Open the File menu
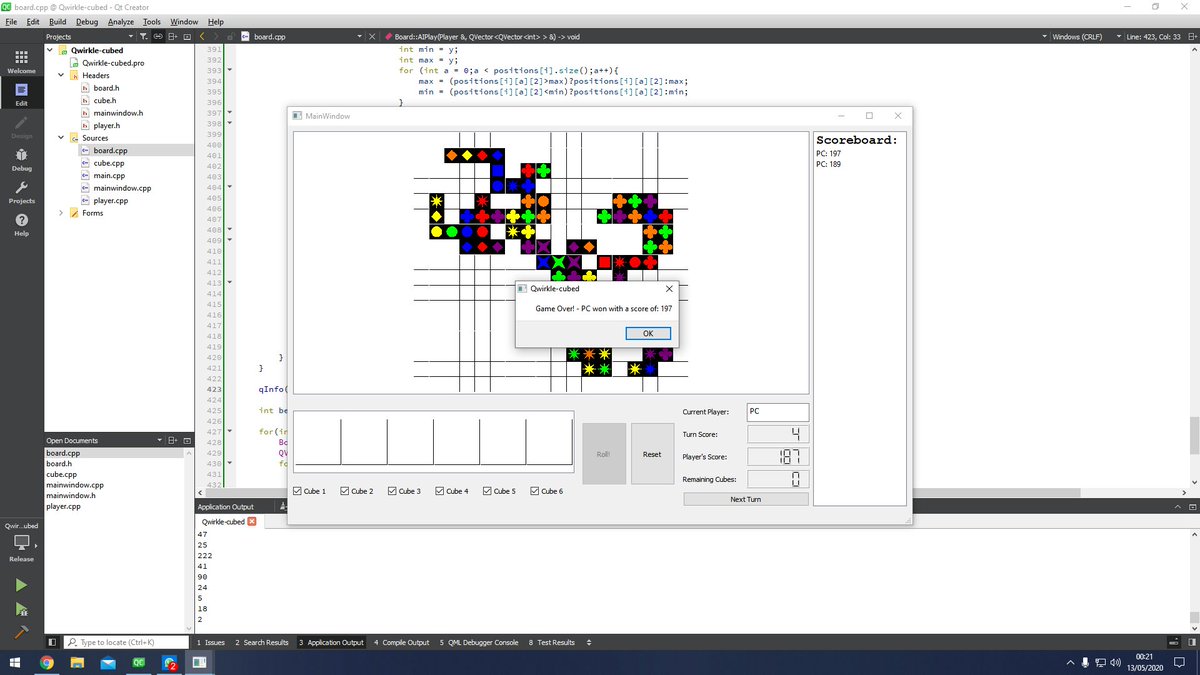 pyautogui.click(x=11, y=21)
